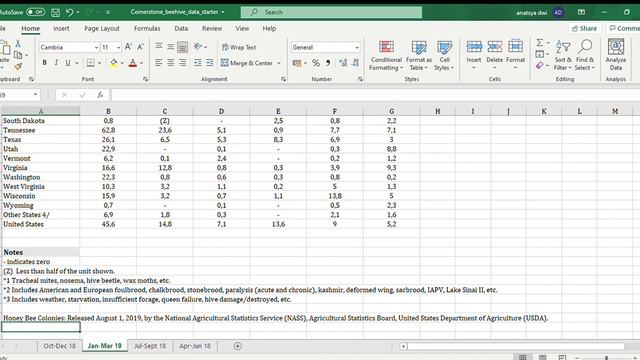Click the Wrap Text button
The width and height of the screenshot is (640, 360).
point(239,47)
